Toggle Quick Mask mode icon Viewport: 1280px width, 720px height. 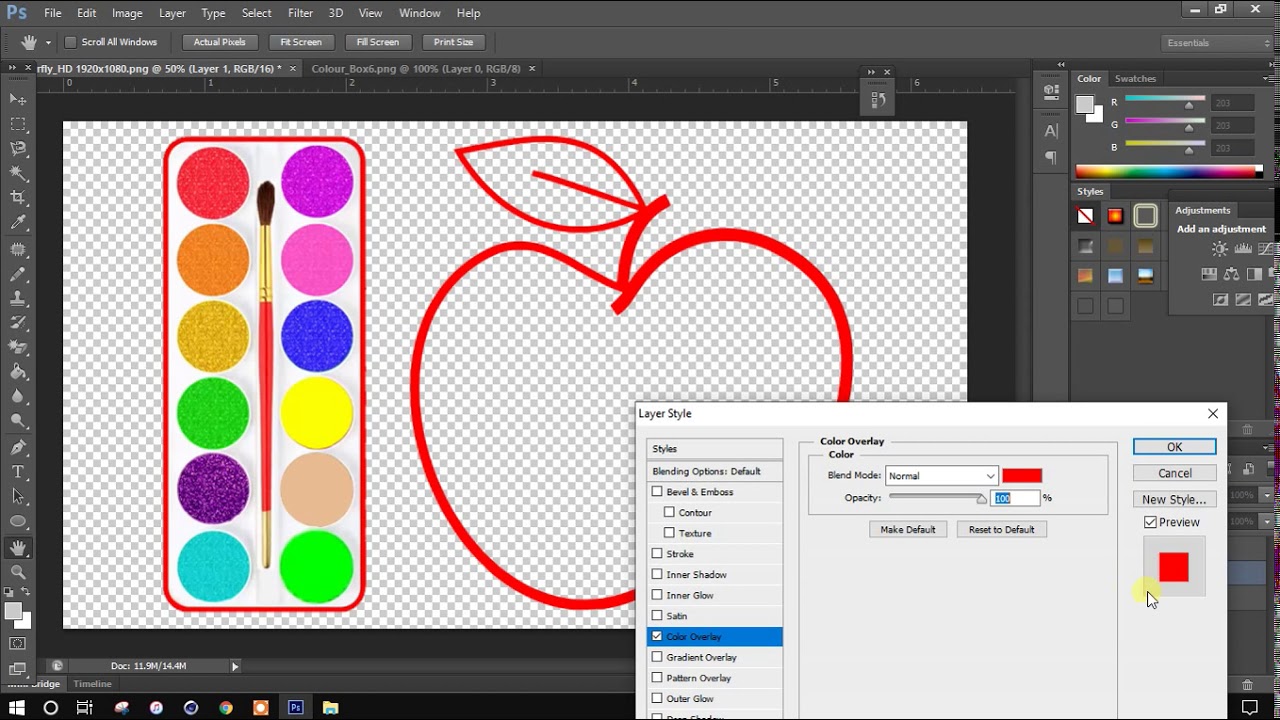18,643
